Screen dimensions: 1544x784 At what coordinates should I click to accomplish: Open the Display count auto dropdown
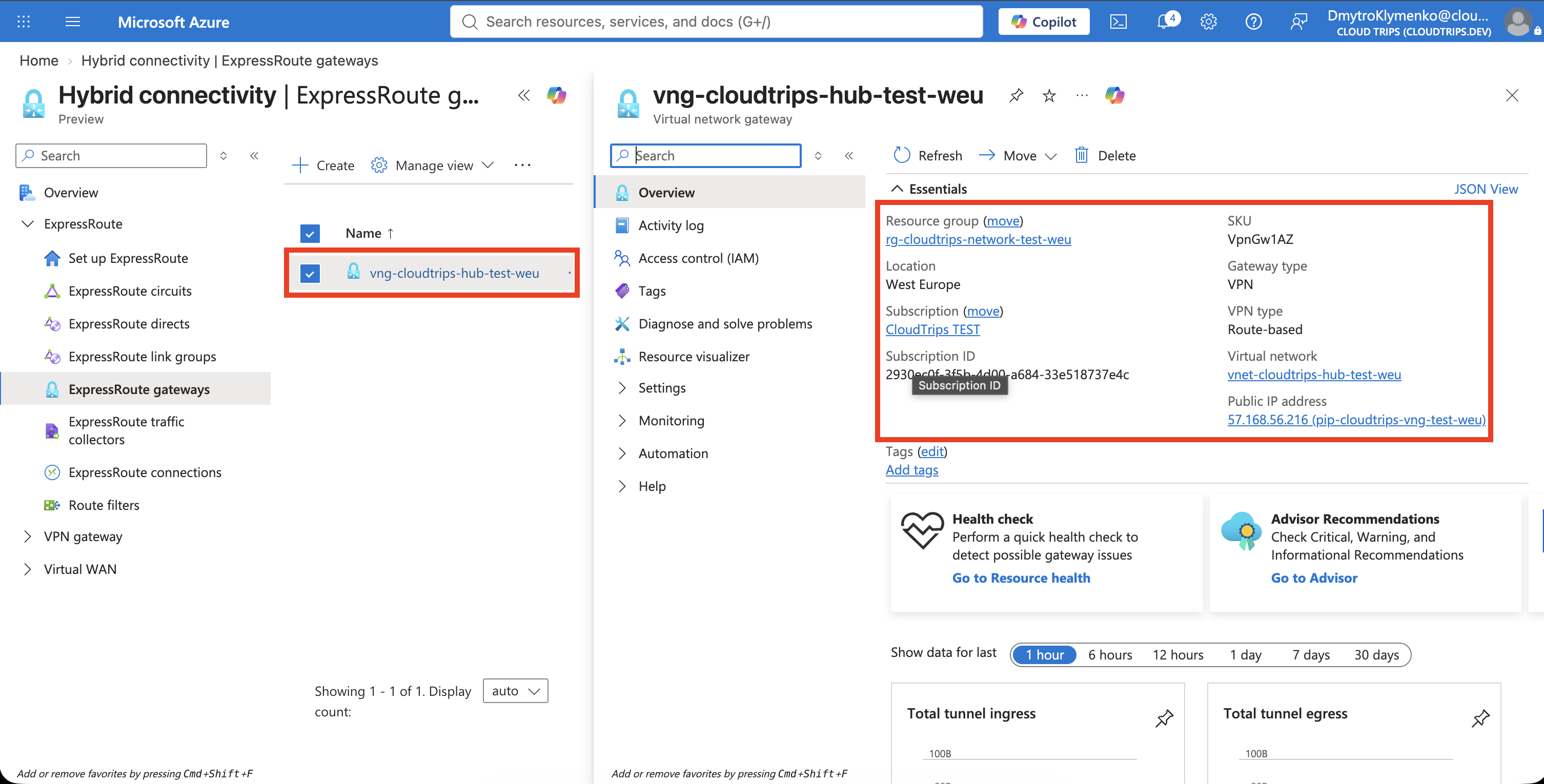coord(516,691)
